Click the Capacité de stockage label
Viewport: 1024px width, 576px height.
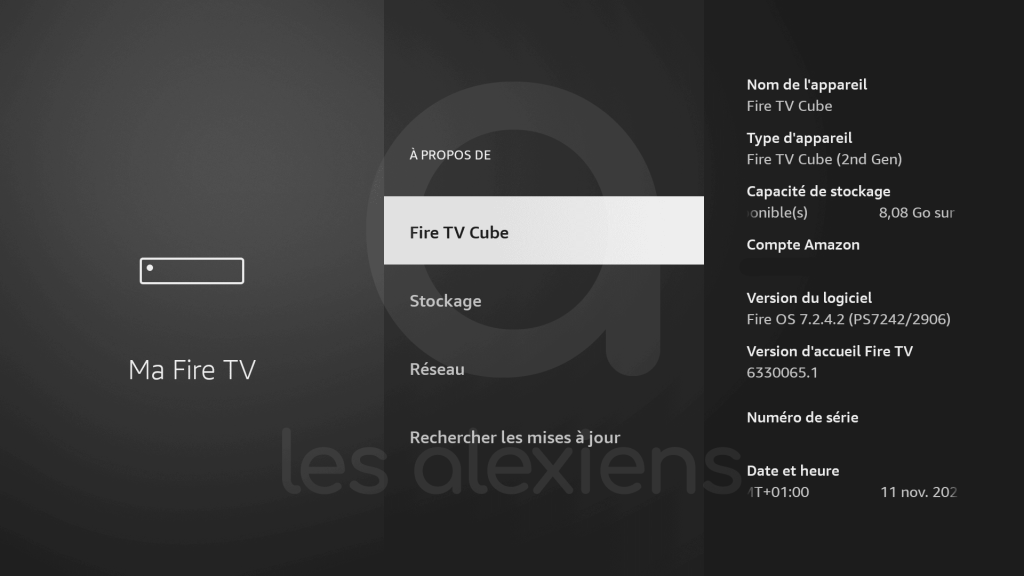818,191
